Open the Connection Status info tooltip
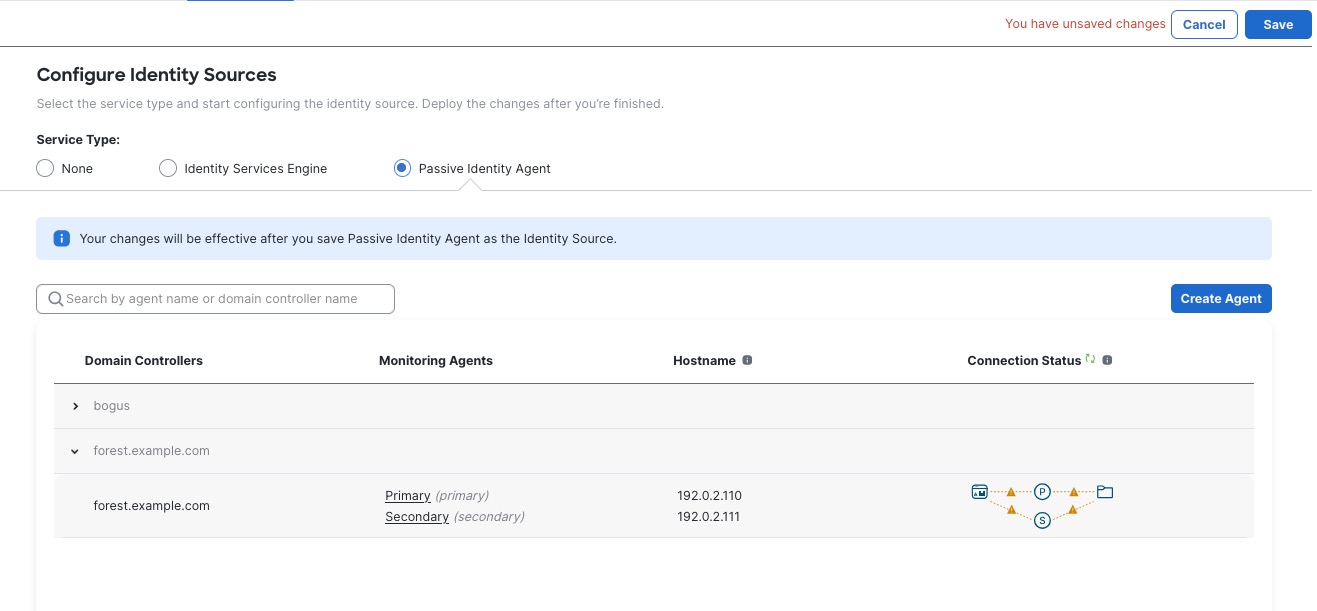Viewport: 1317px width, 611px height. (1107, 360)
